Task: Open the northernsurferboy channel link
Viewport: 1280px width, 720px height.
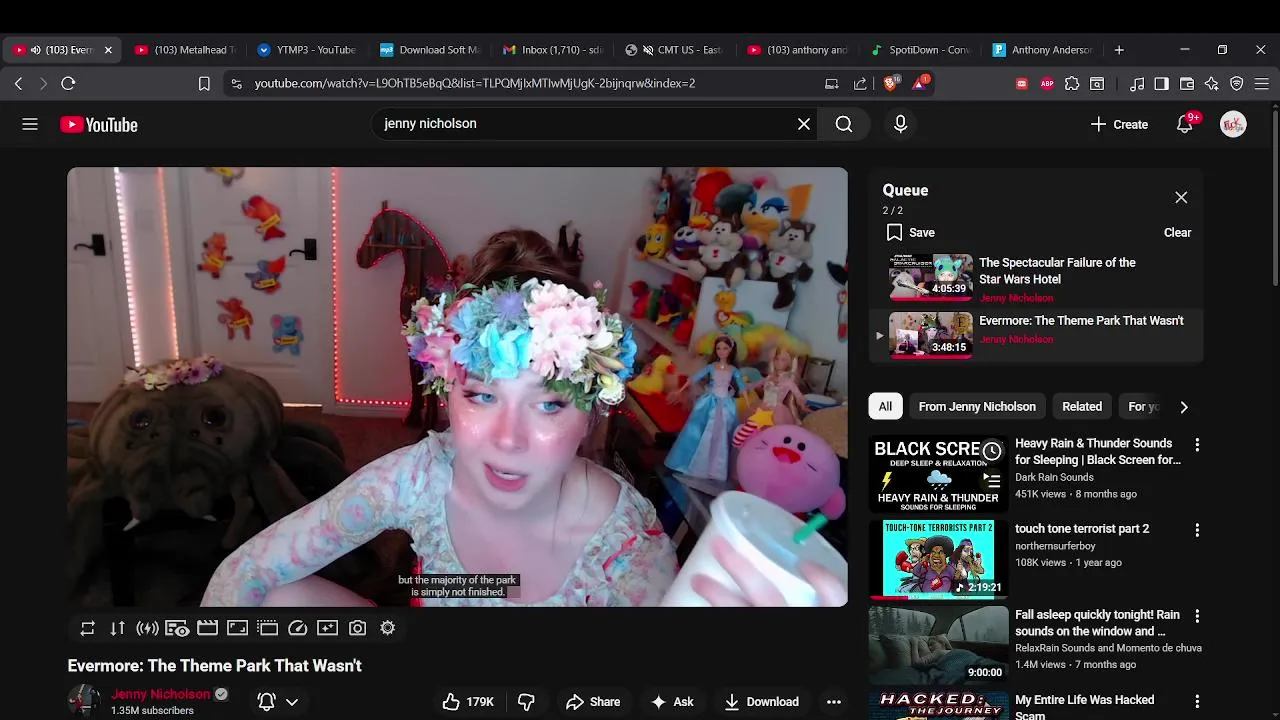Action: pos(1055,546)
